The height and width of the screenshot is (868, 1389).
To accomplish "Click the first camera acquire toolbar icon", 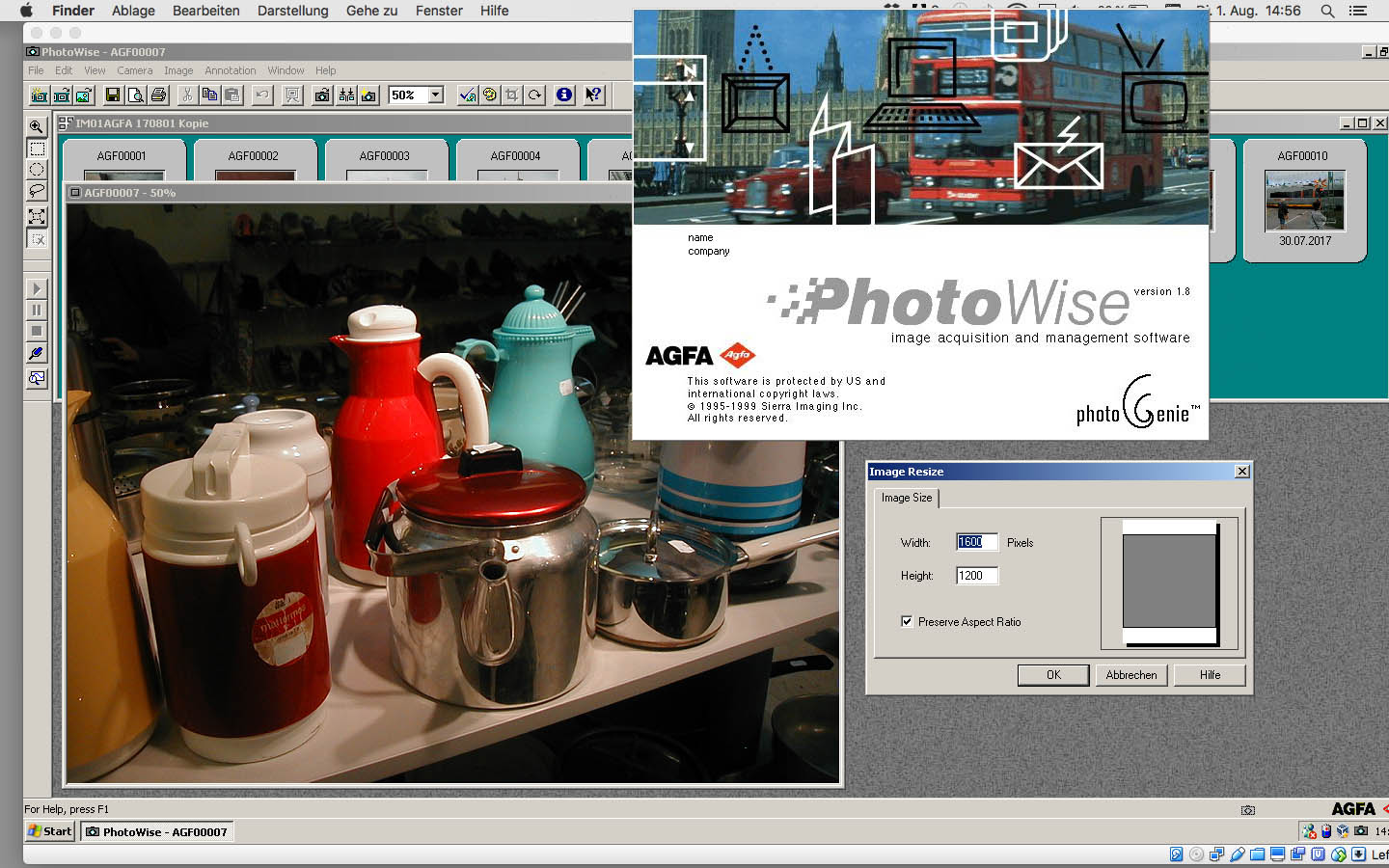I will [40, 95].
